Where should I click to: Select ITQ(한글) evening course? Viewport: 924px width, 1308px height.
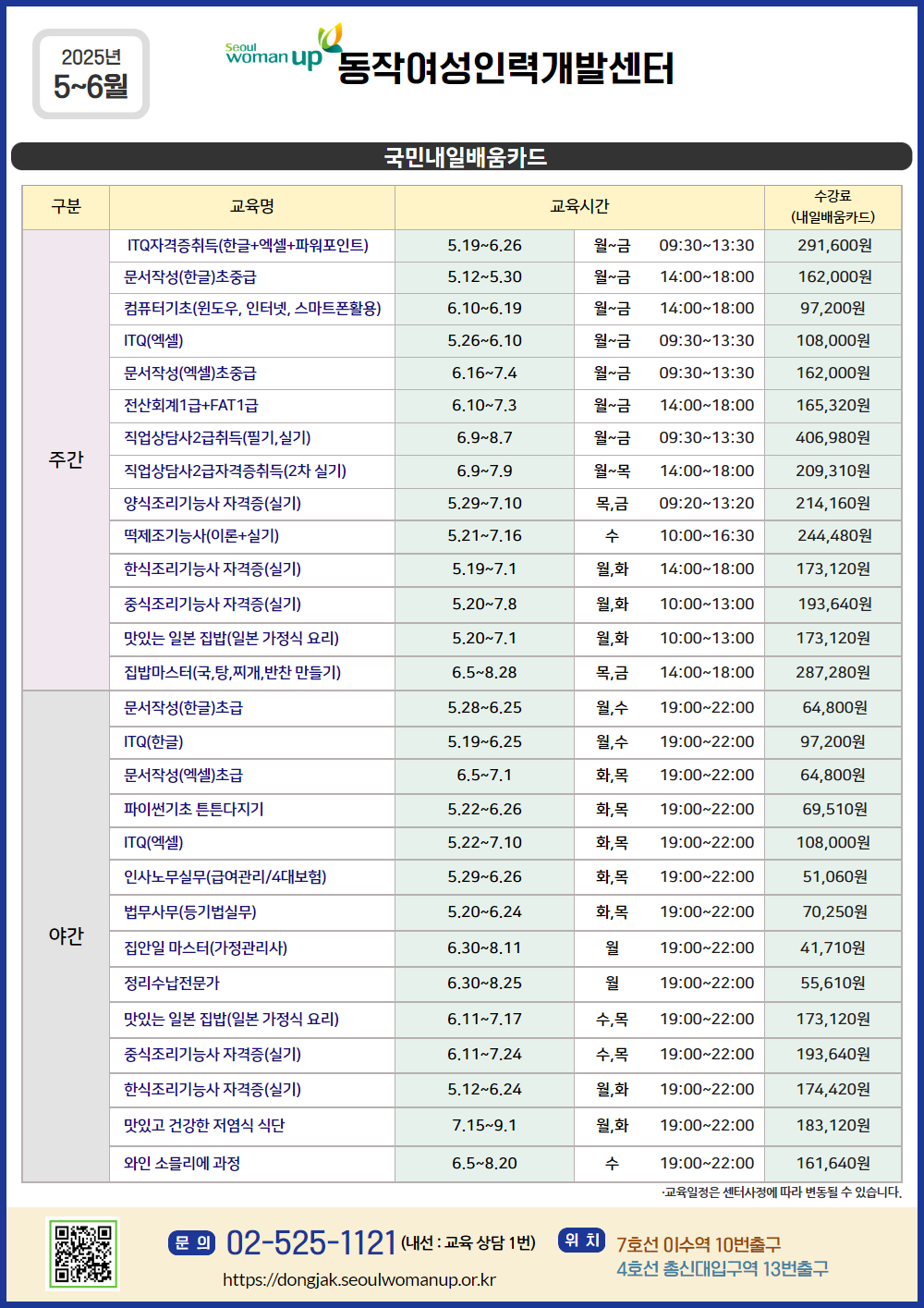(153, 742)
